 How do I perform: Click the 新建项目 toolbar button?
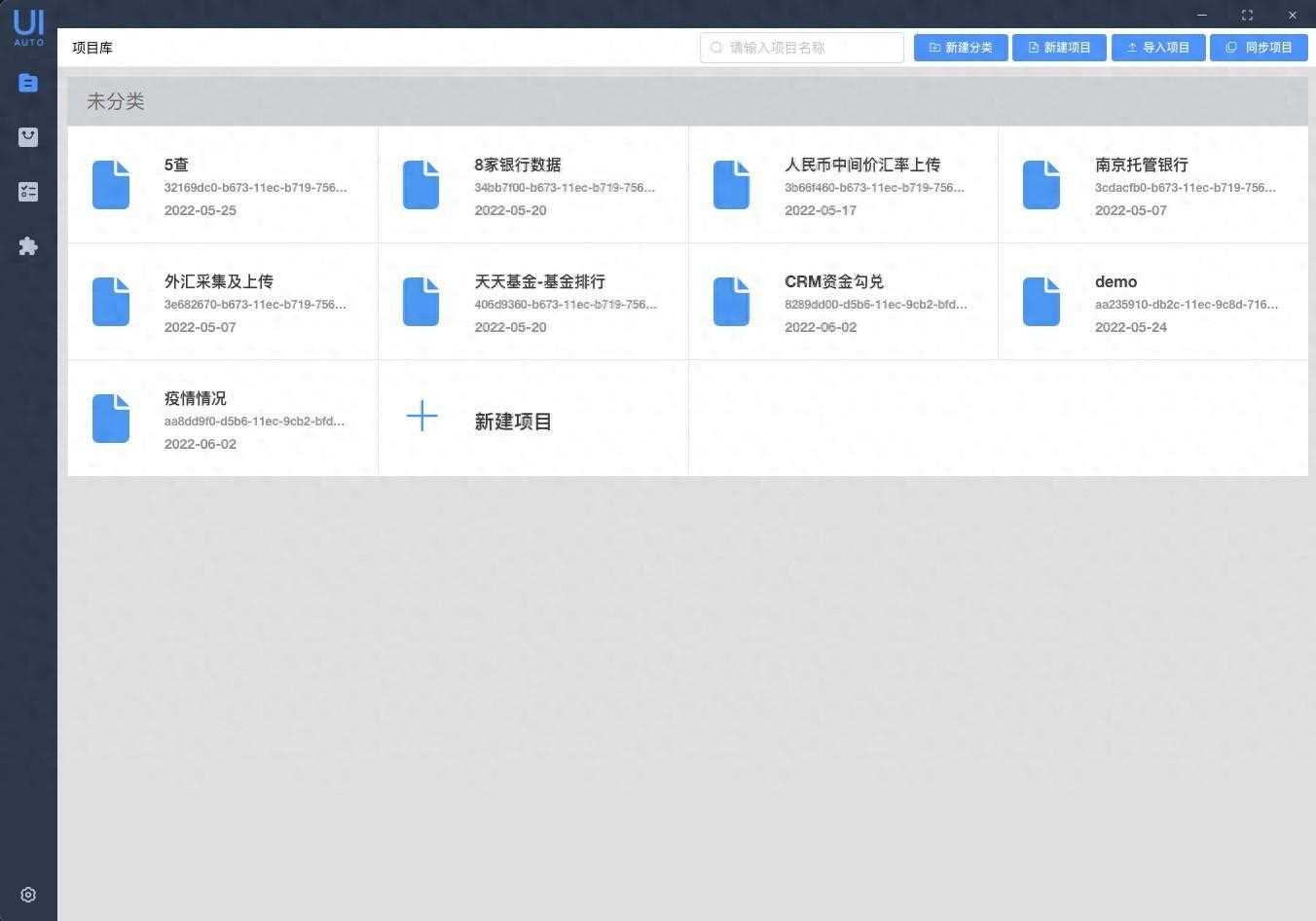[x=1059, y=48]
